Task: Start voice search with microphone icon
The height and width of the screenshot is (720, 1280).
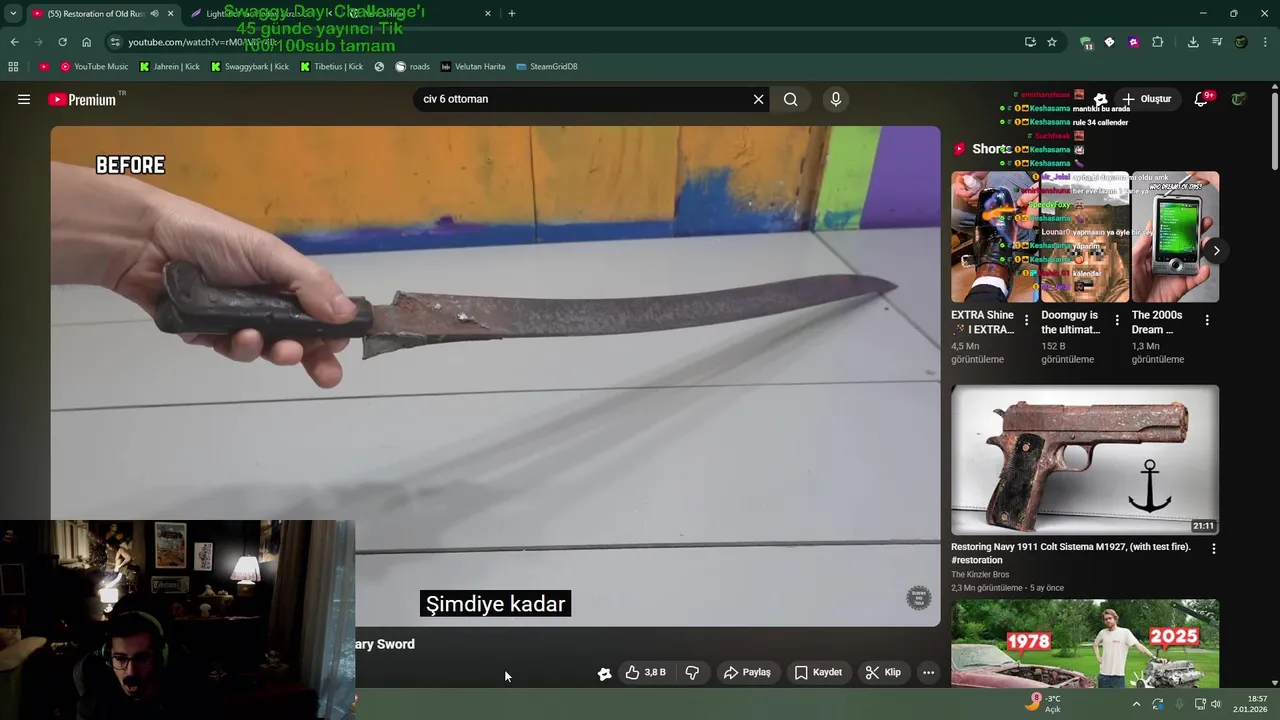Action: pyautogui.click(x=836, y=99)
